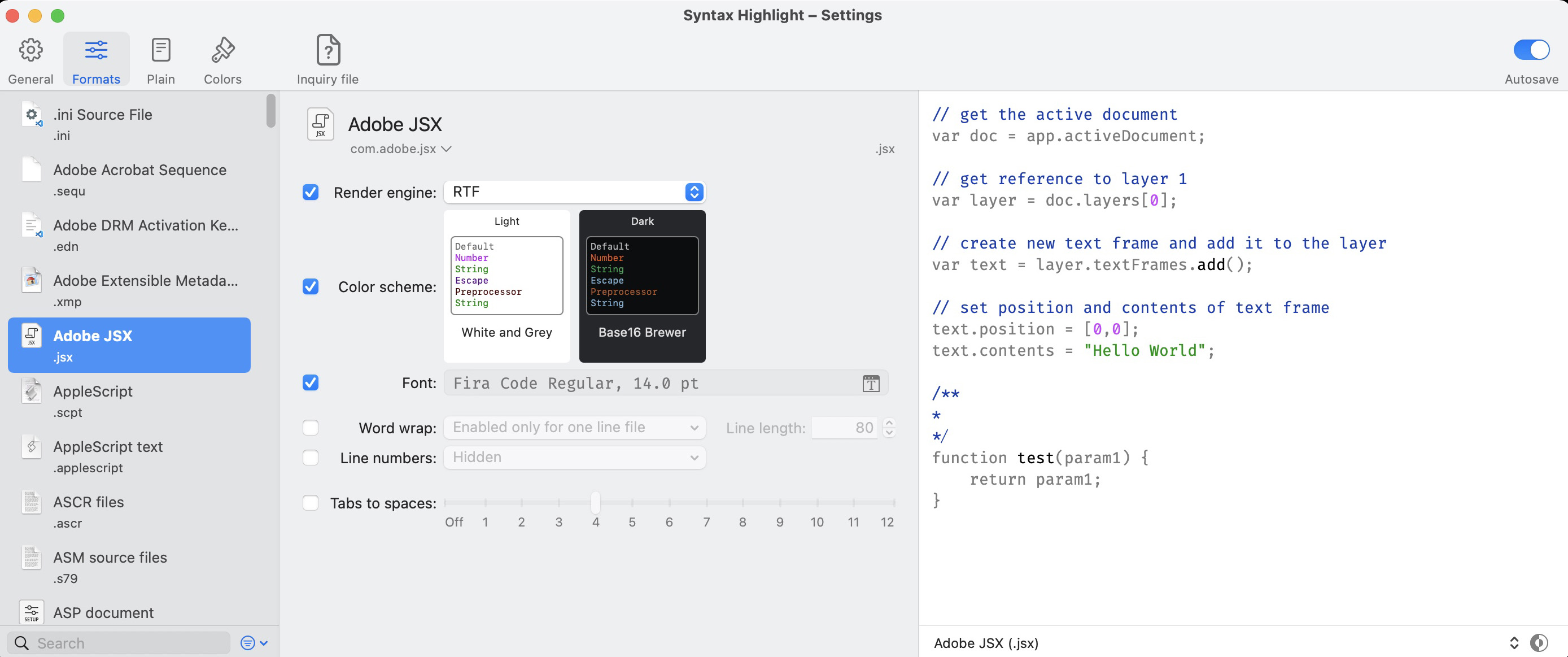Select the .ini Source File row
This screenshot has height=657, width=1568.
[x=129, y=124]
